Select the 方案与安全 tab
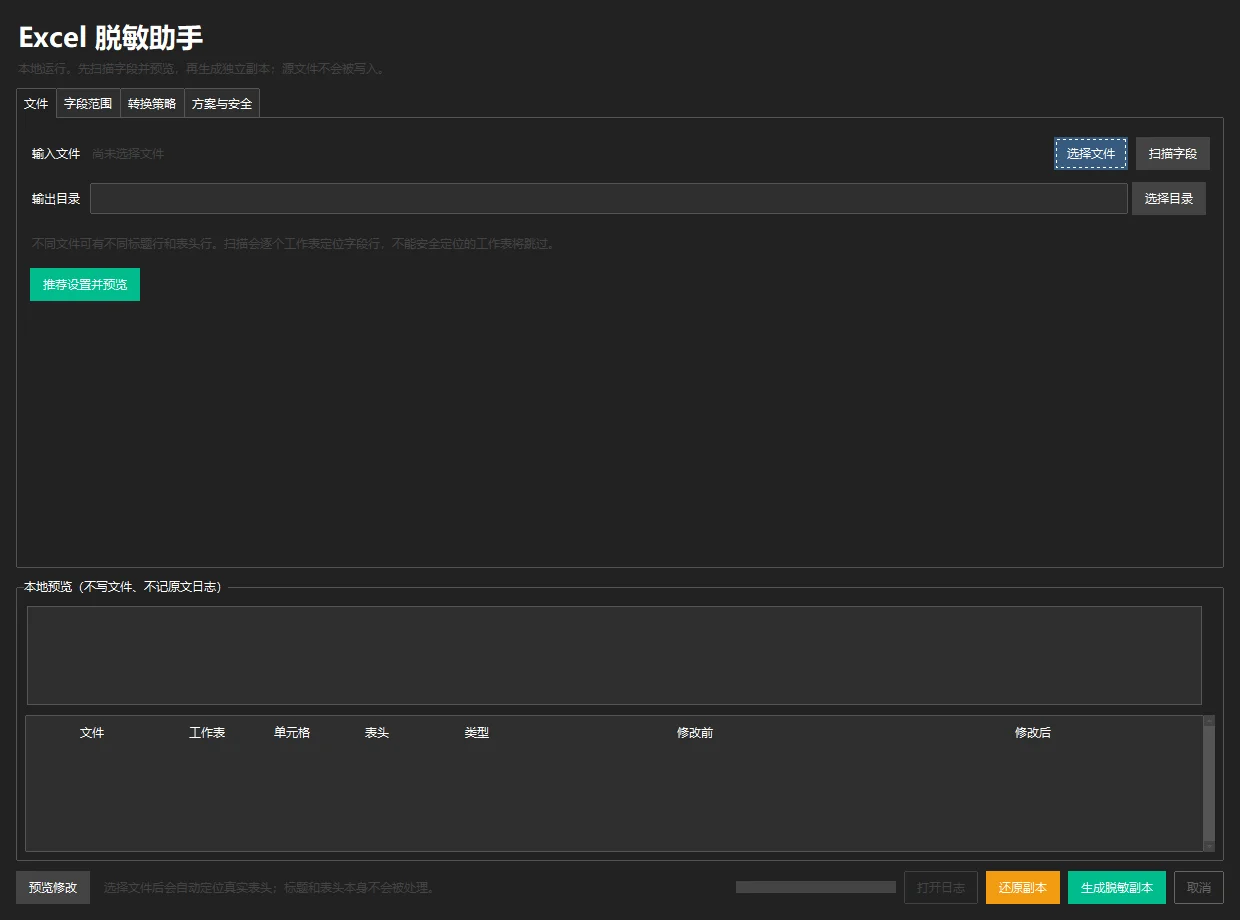1240x920 pixels. [222, 103]
